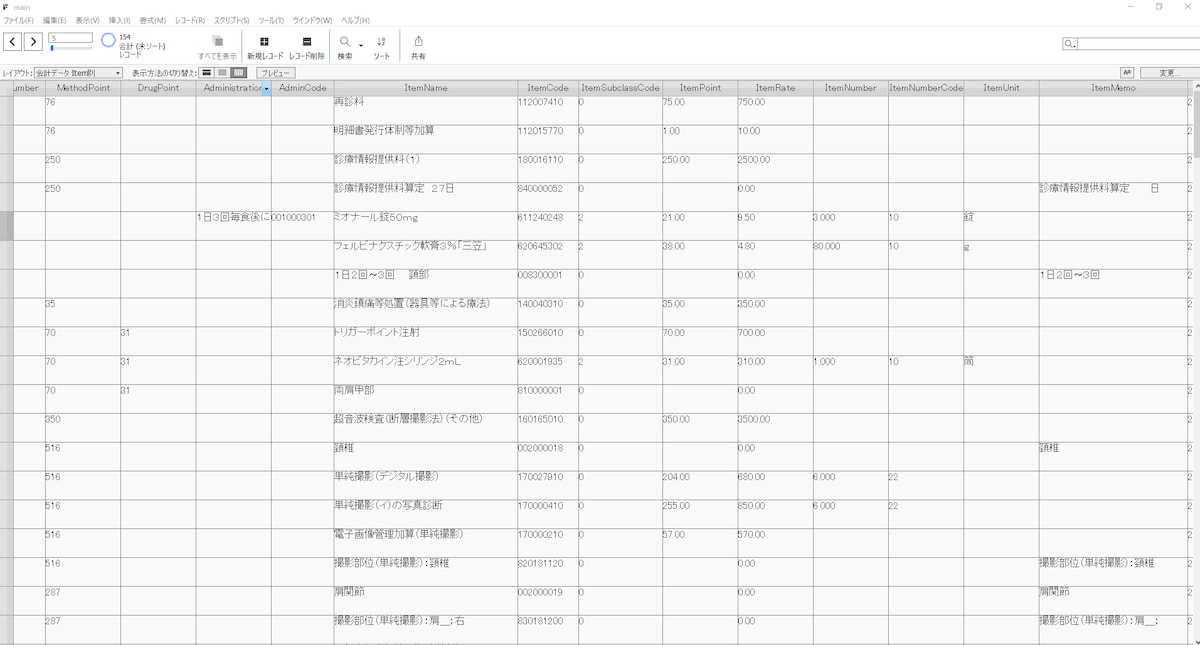Open the 挿入(I) menu
Screen dimensions: 1200x645
119,20
